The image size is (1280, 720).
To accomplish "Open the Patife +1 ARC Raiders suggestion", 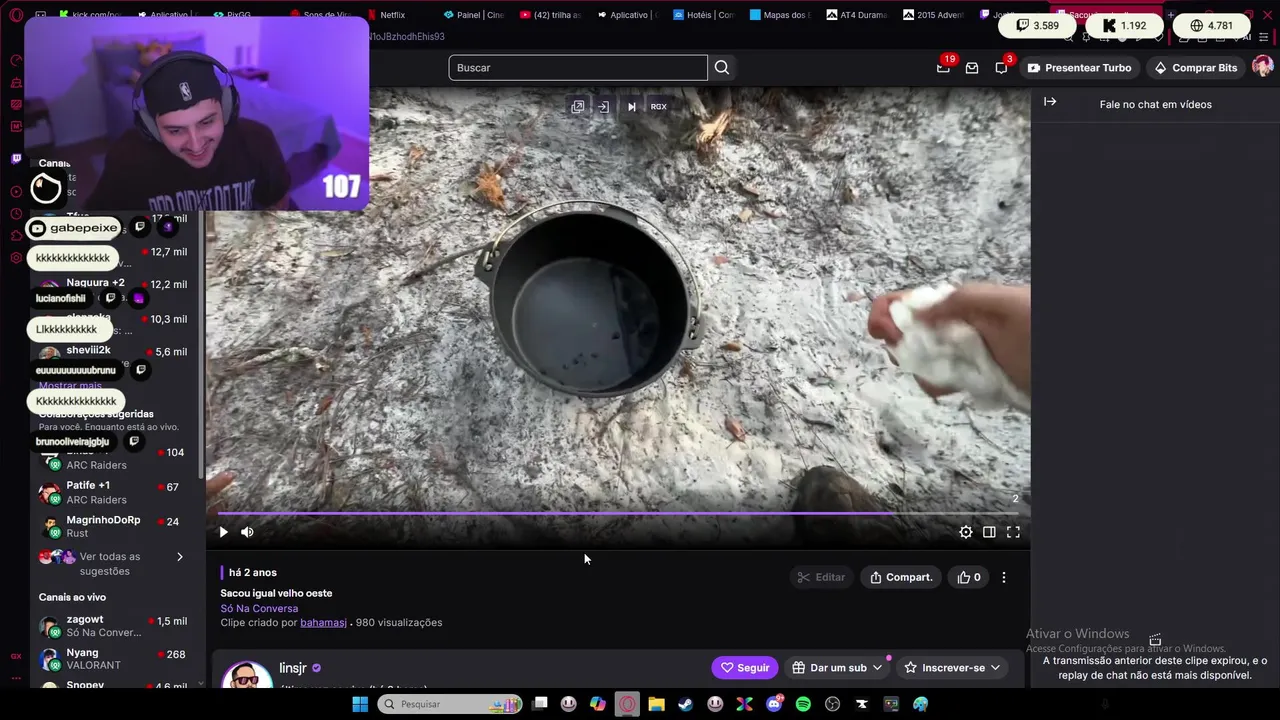I will pyautogui.click(x=114, y=492).
